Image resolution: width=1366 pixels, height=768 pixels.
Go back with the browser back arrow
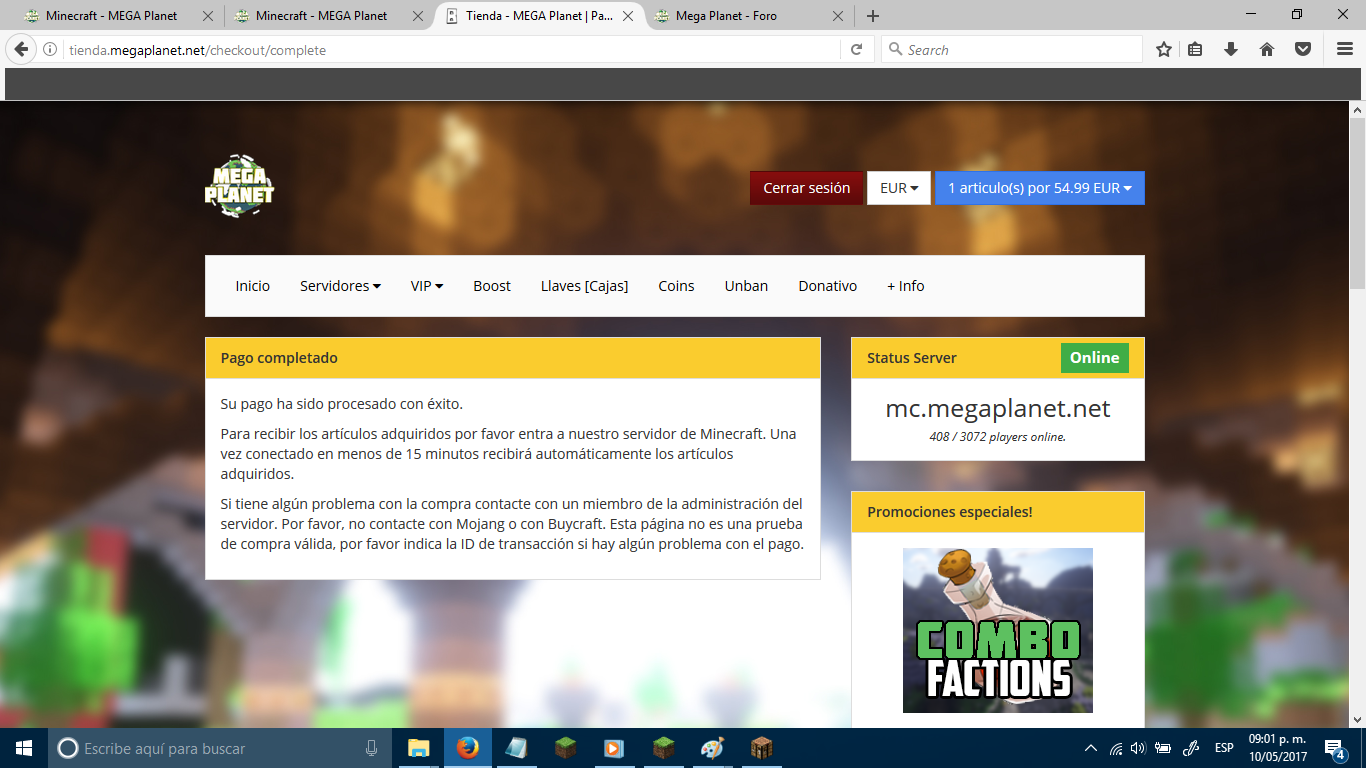coord(21,50)
